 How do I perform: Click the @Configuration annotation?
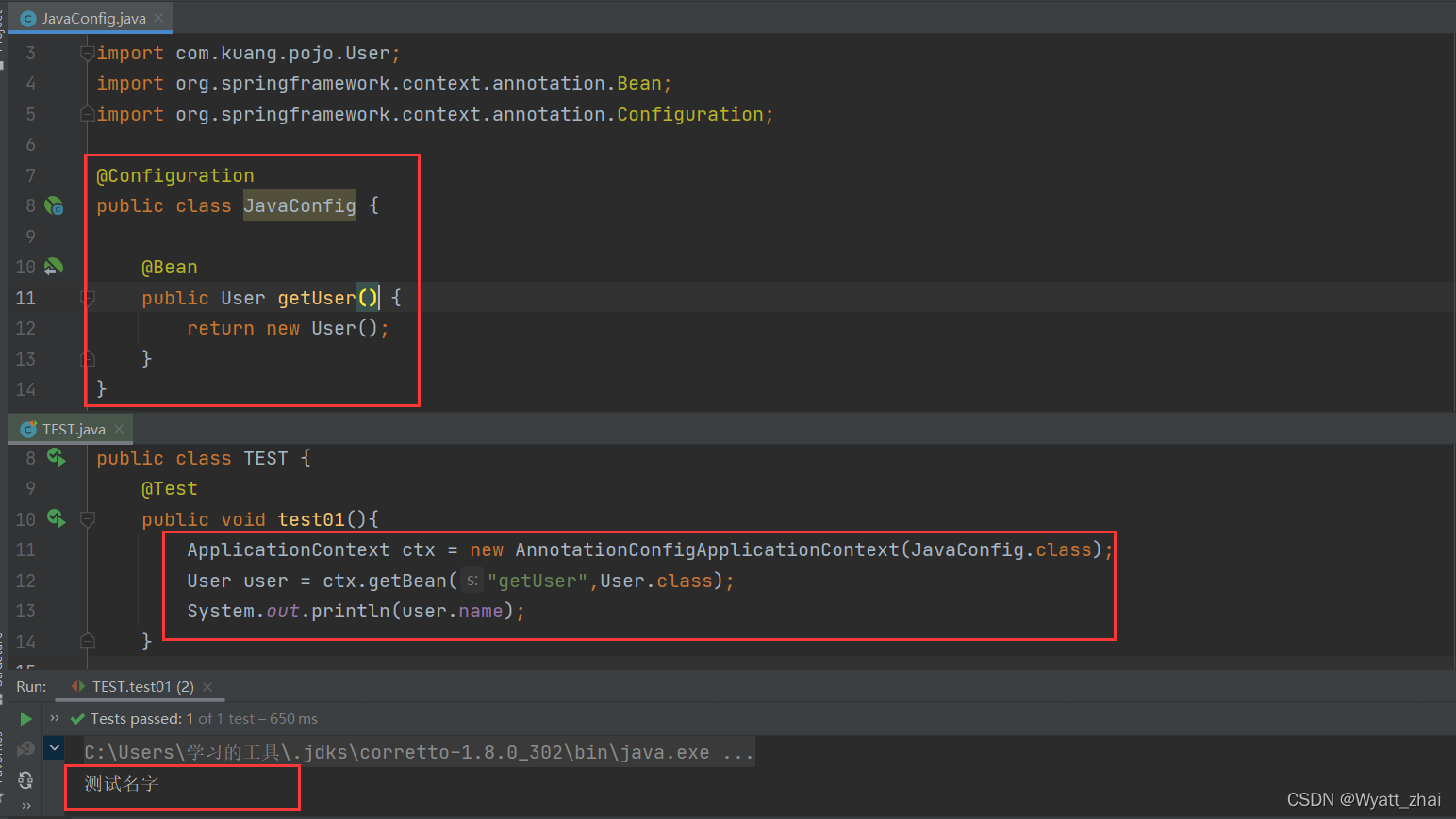175,175
